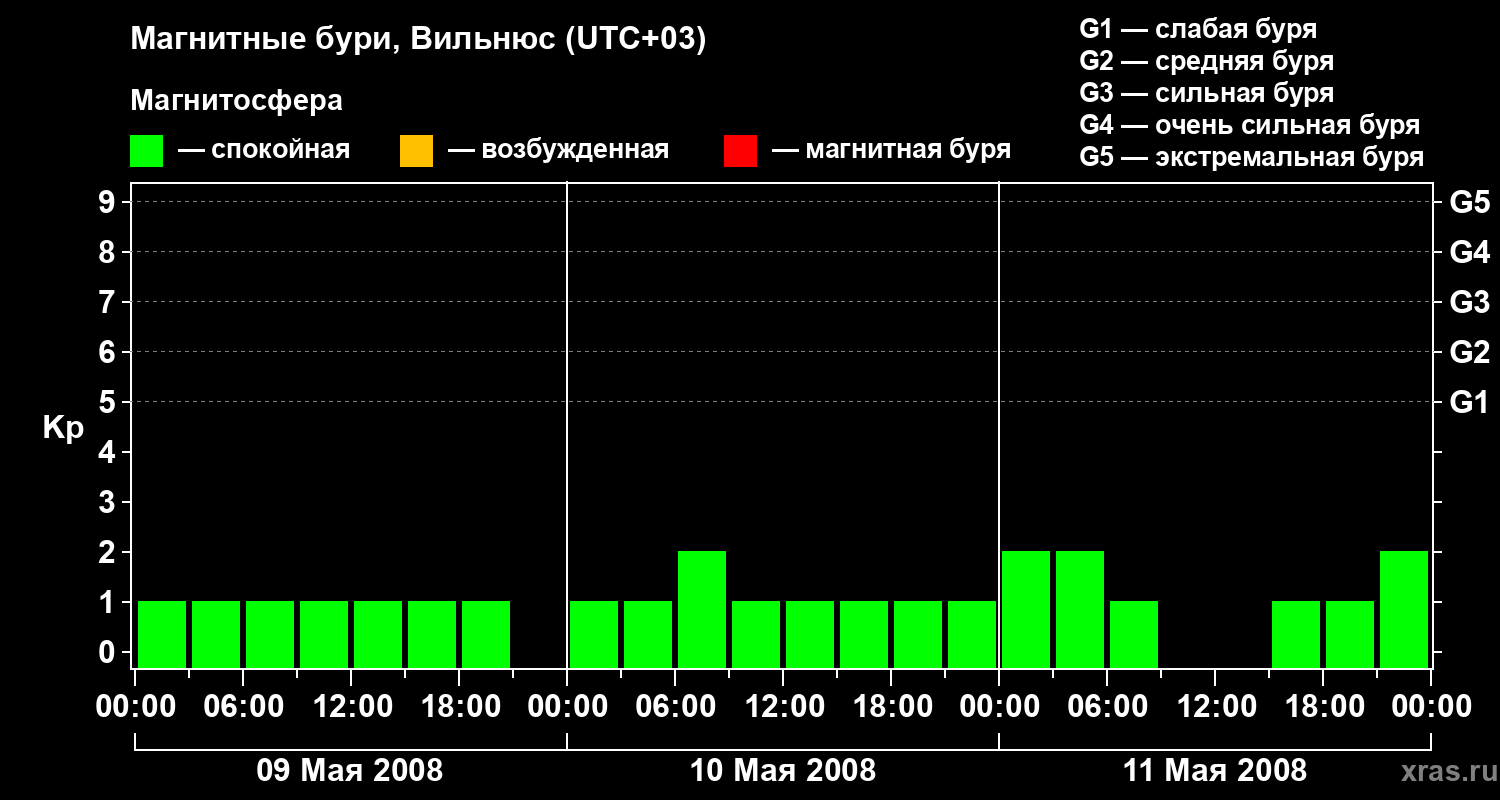1500x800 pixels.
Task: Click the 12:00 time label for 09 Мая
Action: pos(351,707)
